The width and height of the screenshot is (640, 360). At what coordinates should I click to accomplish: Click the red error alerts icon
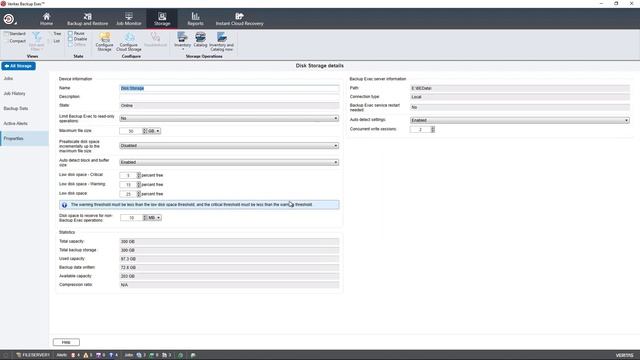click(x=73, y=355)
